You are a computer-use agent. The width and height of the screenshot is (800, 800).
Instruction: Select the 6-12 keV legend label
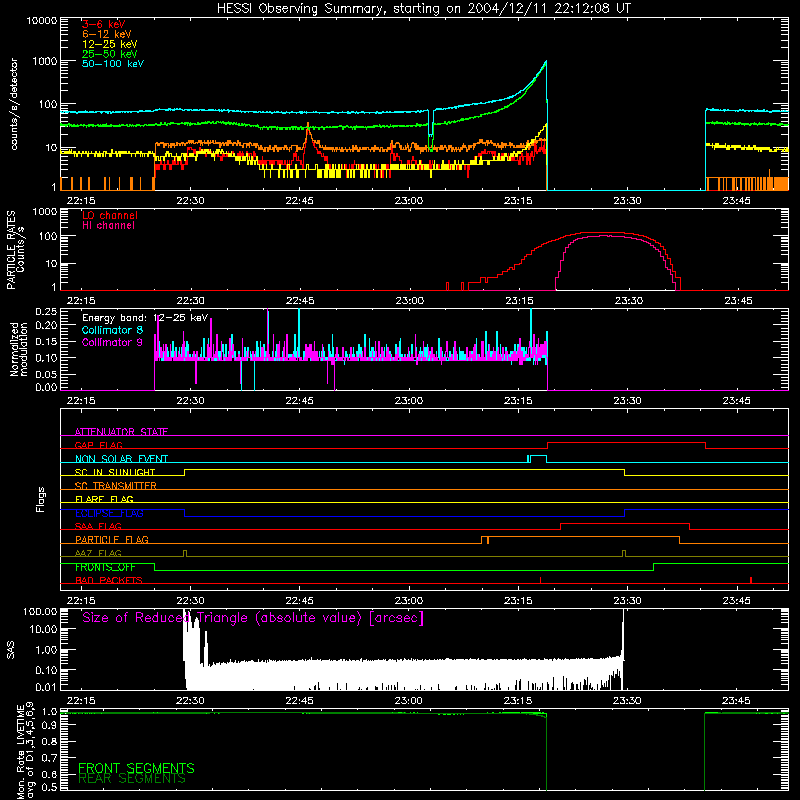coord(107,34)
